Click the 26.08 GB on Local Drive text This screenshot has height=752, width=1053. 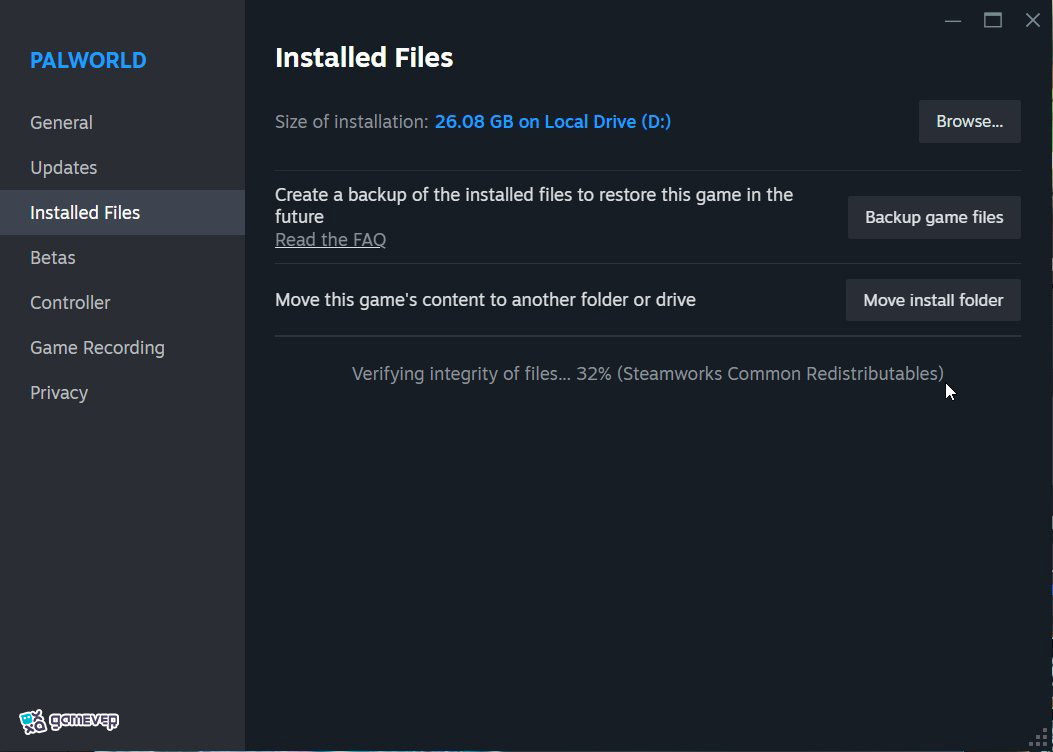pos(553,122)
